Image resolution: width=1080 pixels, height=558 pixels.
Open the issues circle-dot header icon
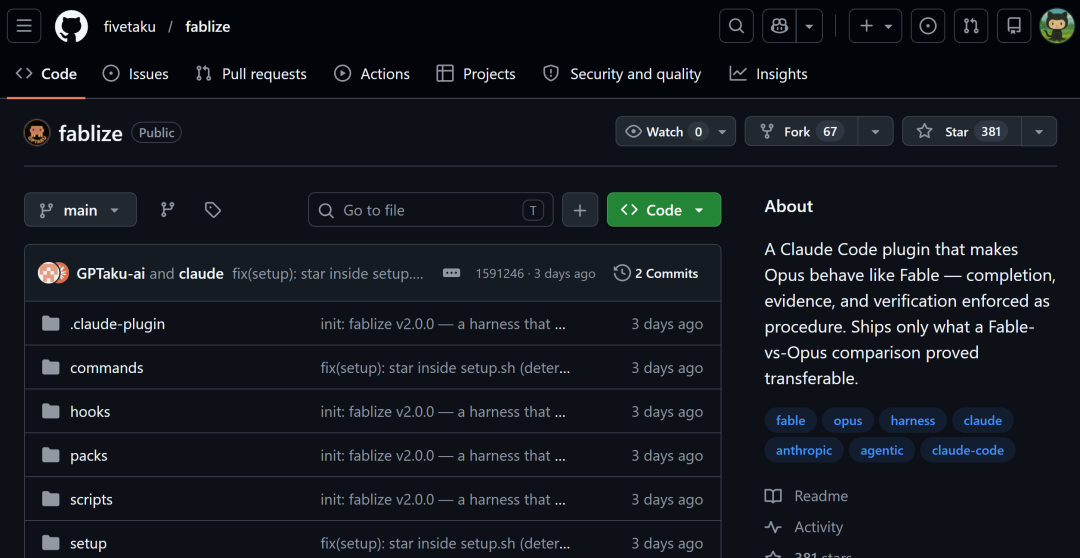click(928, 26)
